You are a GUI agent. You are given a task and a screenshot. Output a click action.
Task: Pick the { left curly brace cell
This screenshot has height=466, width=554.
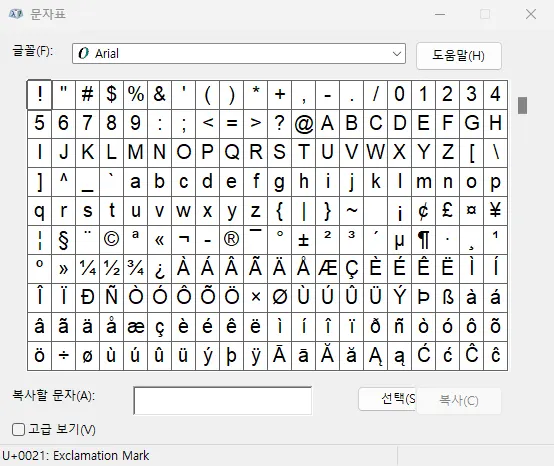(x=279, y=211)
